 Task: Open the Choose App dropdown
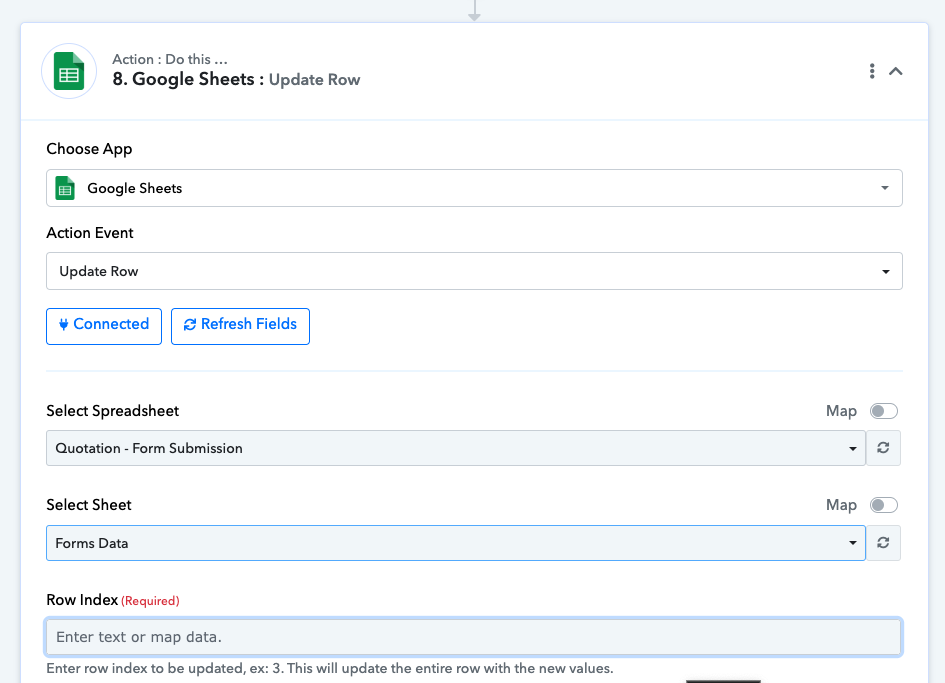474,188
